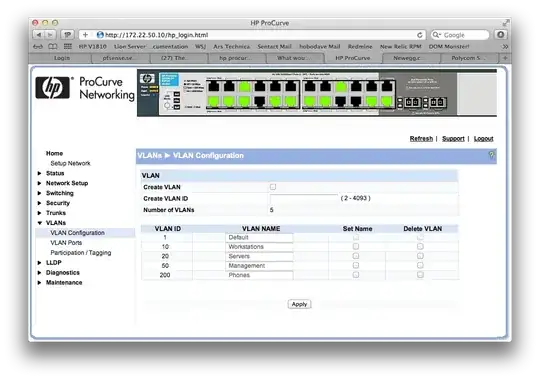Open Top Sites grid icon
This screenshot has width=540, height=381.
point(68,47)
